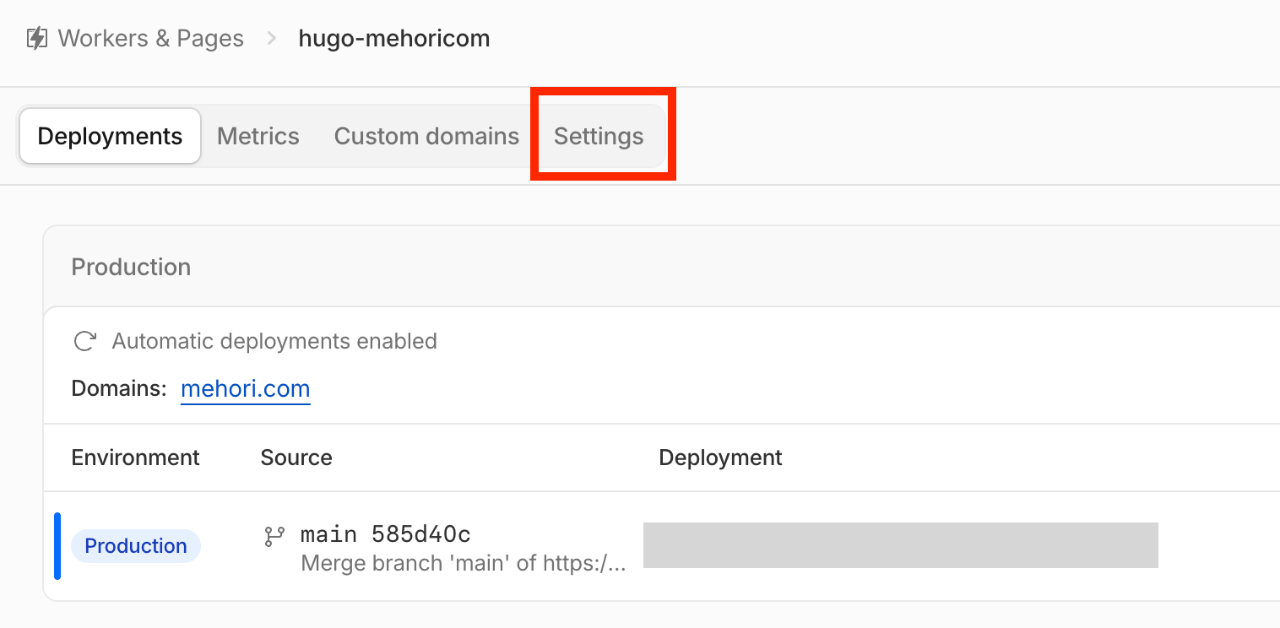Open the main 585d40c commit
Screen dimensions: 1280x628
385,535
